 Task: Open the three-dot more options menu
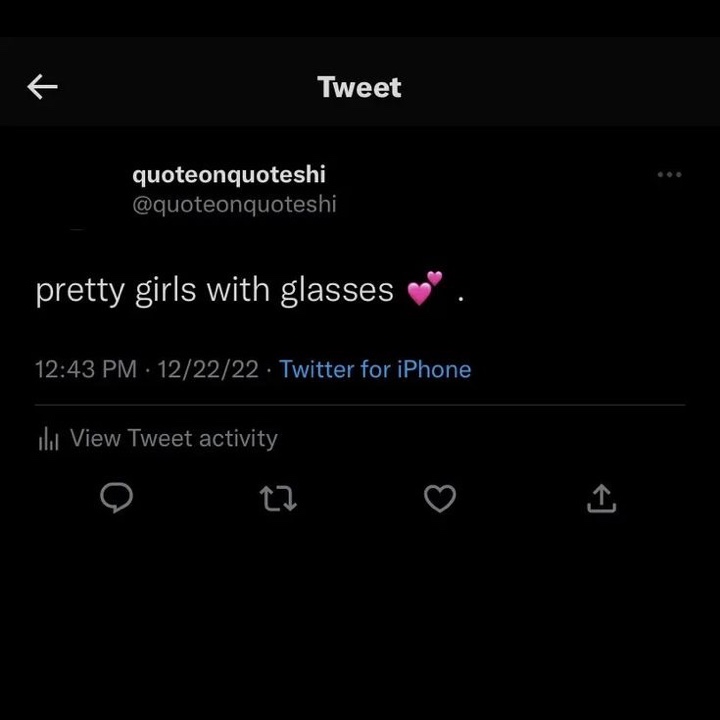[x=669, y=175]
